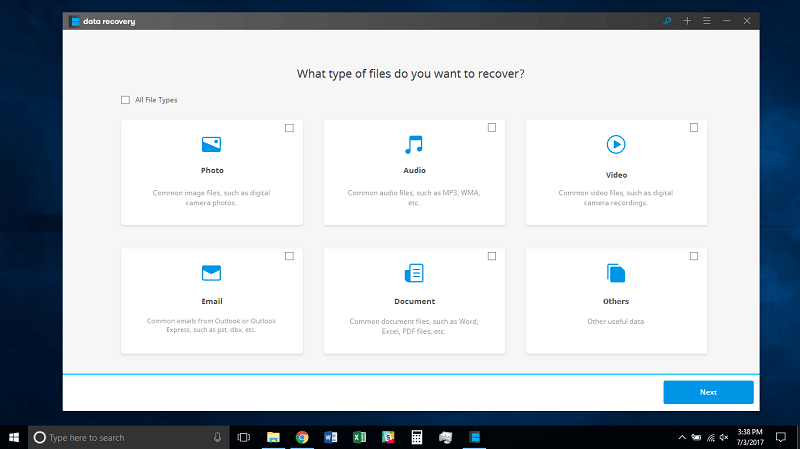Image resolution: width=800 pixels, height=449 pixels.
Task: Click the Photo picture icon
Action: (211, 144)
